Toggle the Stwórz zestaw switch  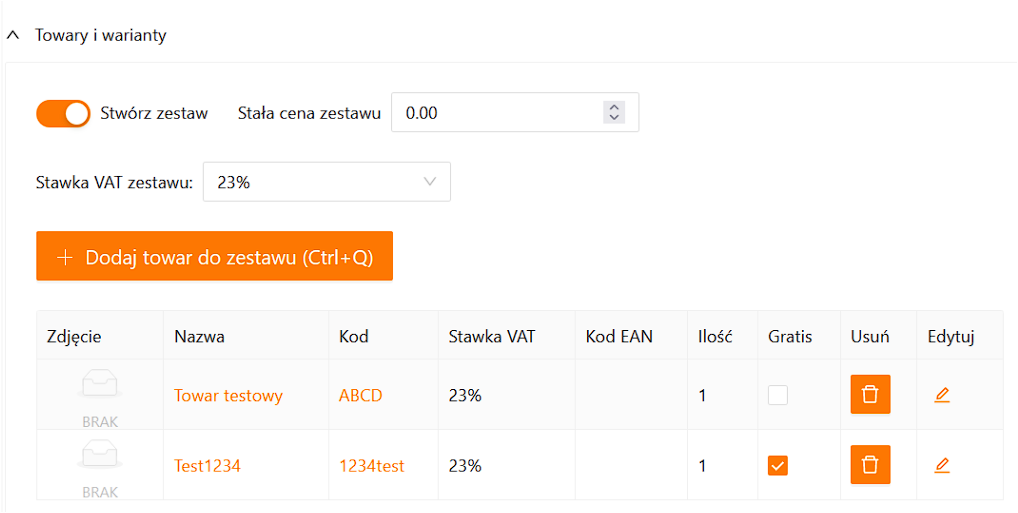[64, 113]
